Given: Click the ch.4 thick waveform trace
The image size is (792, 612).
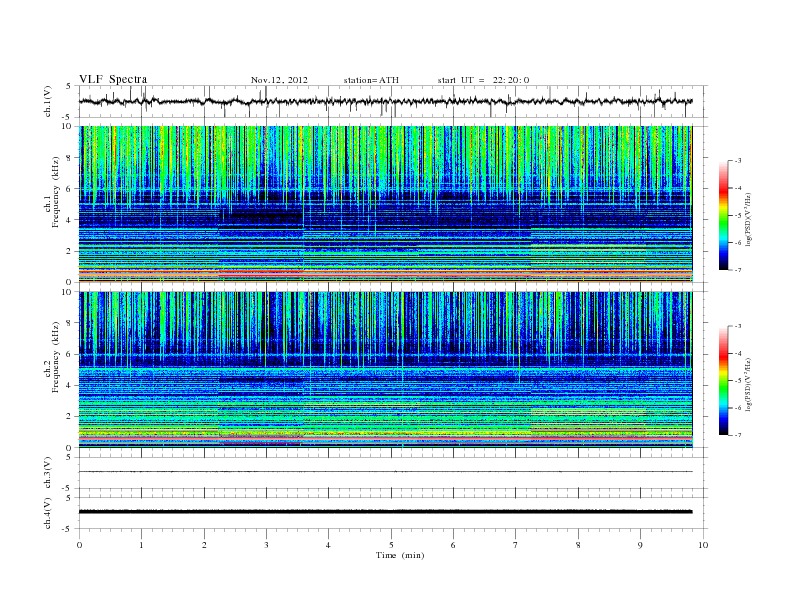Looking at the screenshot, I should [x=385, y=512].
